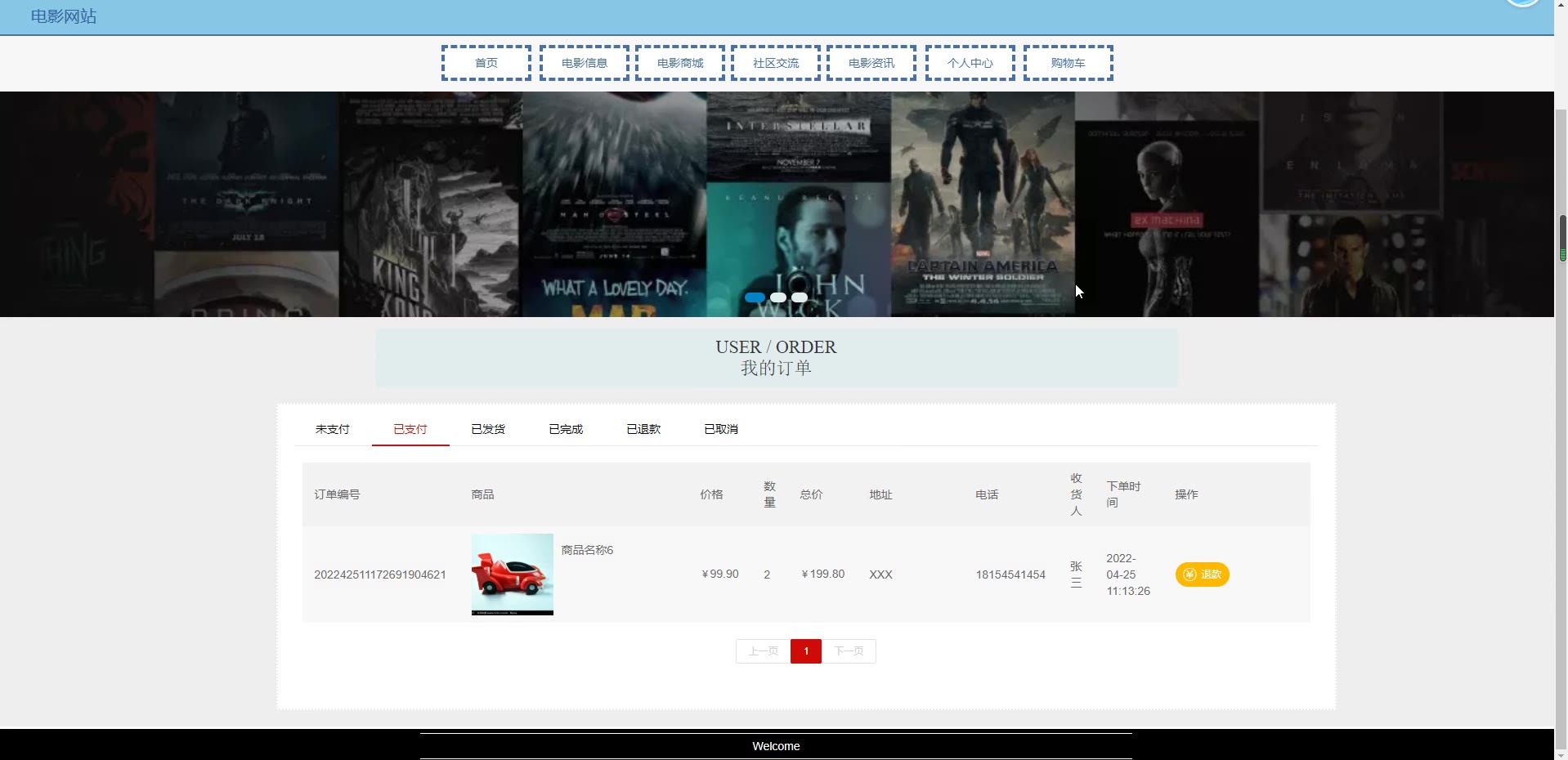This screenshot has height=760, width=1568.
Task: Select page 1 in pagination
Action: 806,651
